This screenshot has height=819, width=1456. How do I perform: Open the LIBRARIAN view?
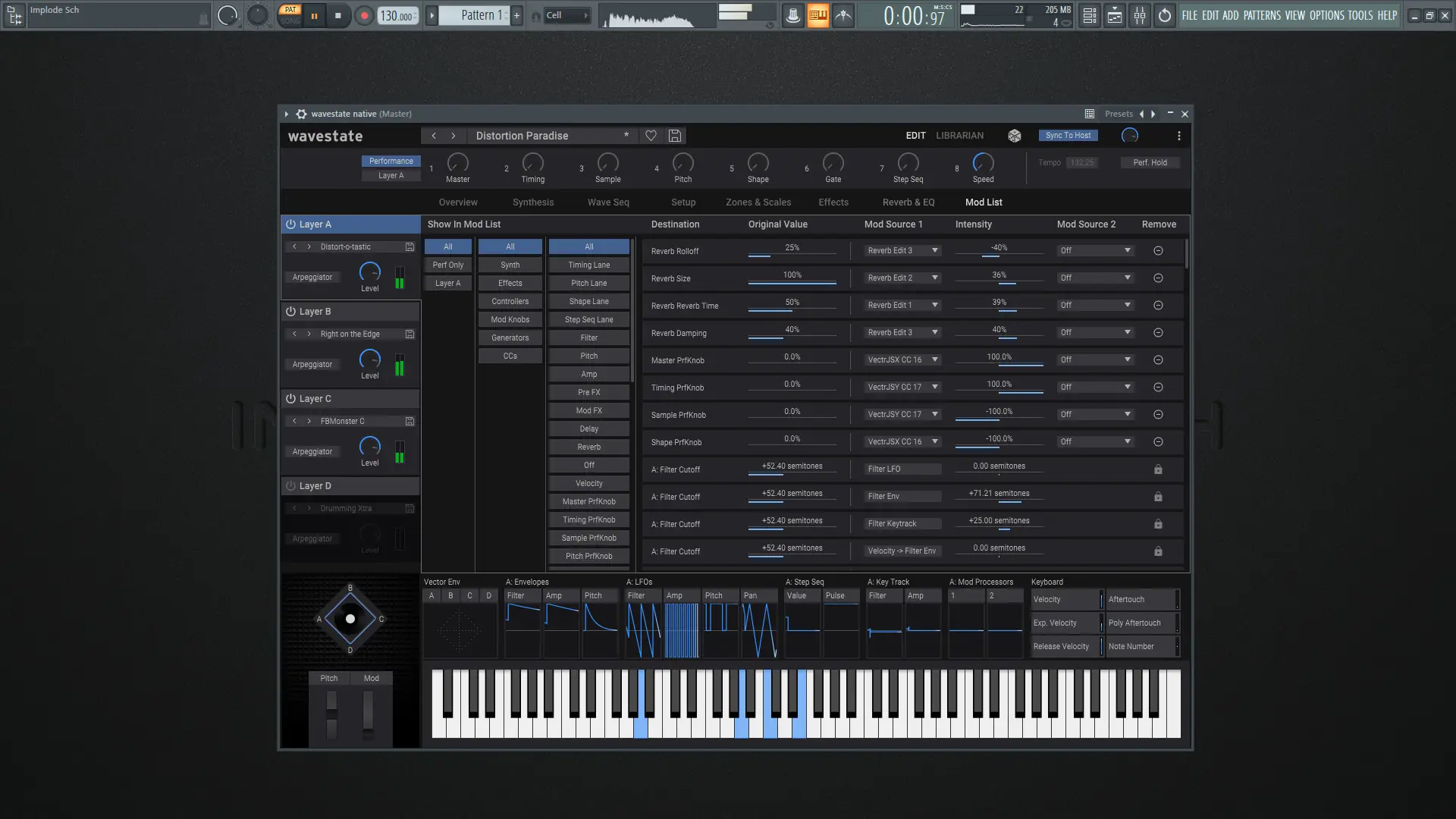point(959,136)
